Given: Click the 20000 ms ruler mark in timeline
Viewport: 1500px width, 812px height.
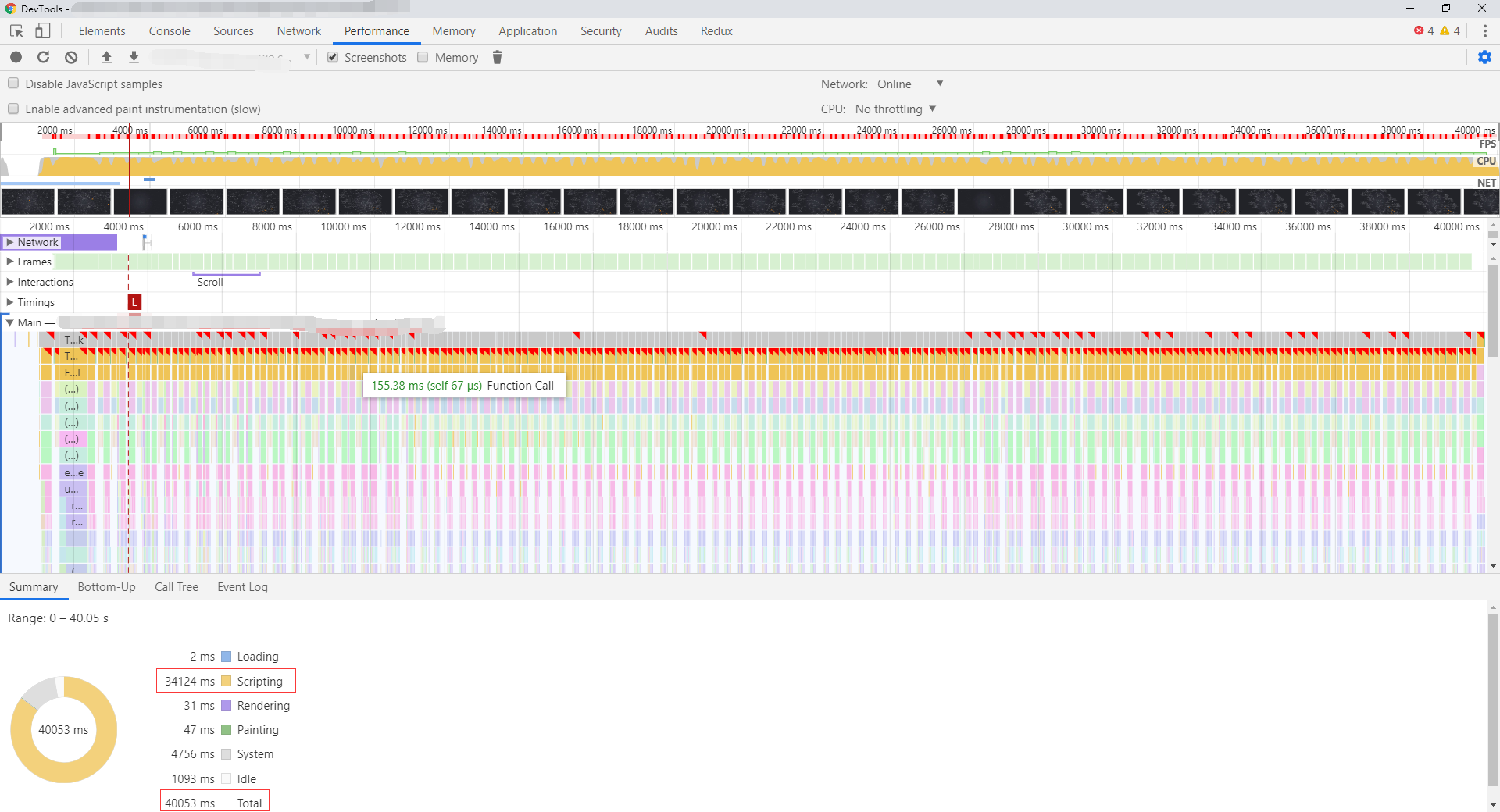Looking at the screenshot, I should [714, 226].
